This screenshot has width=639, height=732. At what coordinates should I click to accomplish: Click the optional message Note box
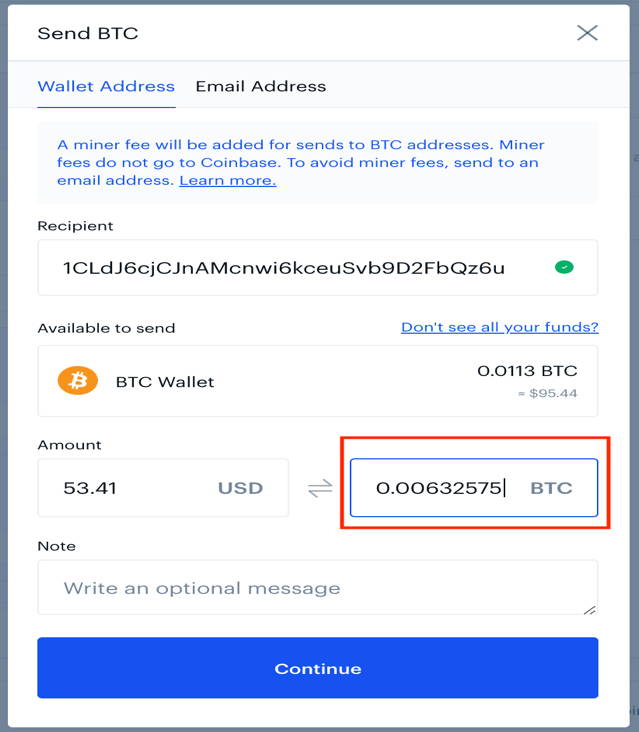(318, 587)
